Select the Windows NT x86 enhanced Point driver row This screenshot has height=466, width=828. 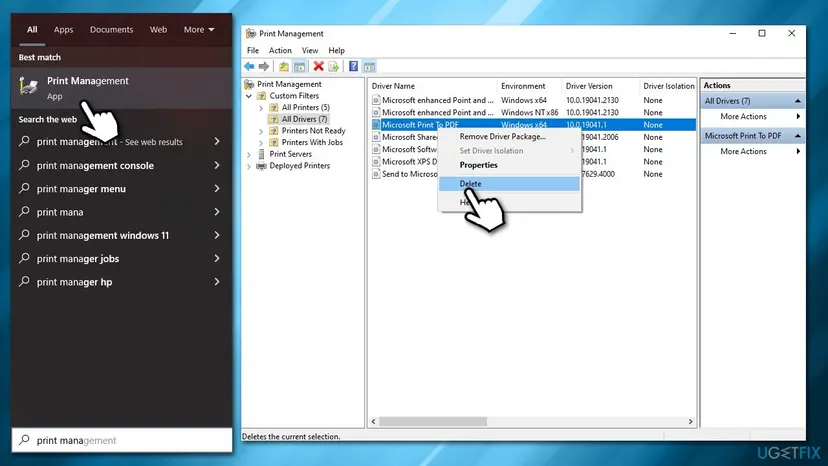pyautogui.click(x=532, y=113)
